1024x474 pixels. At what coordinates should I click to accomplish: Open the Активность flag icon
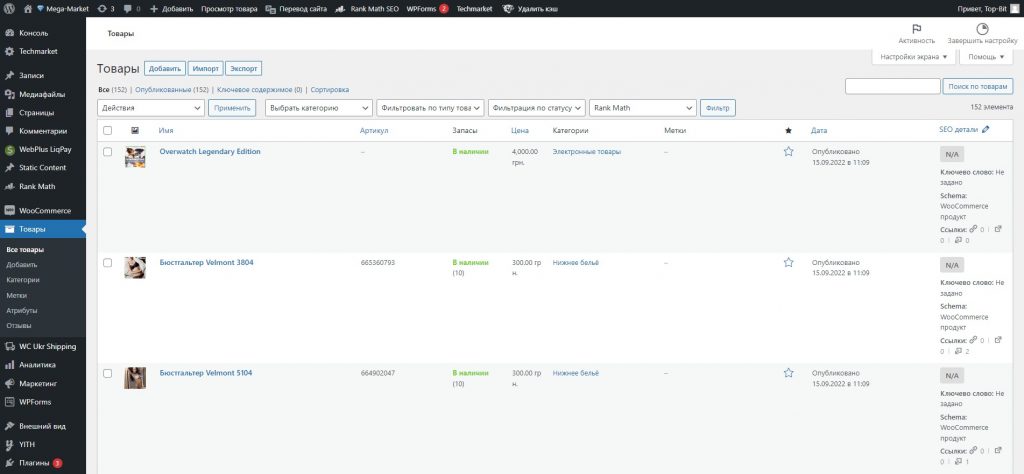916,29
